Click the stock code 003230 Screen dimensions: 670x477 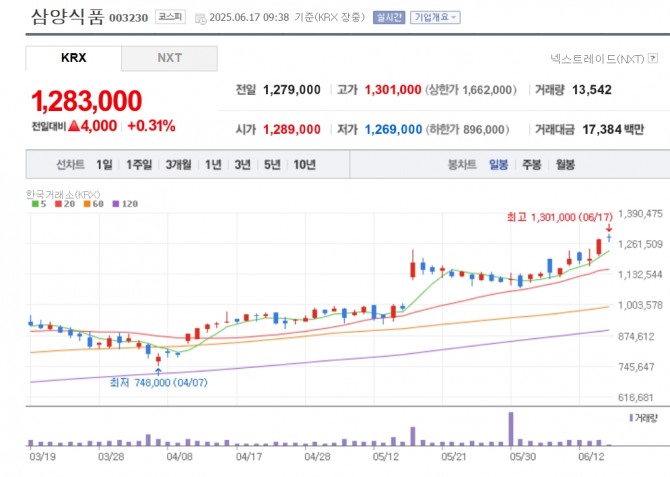tap(129, 18)
